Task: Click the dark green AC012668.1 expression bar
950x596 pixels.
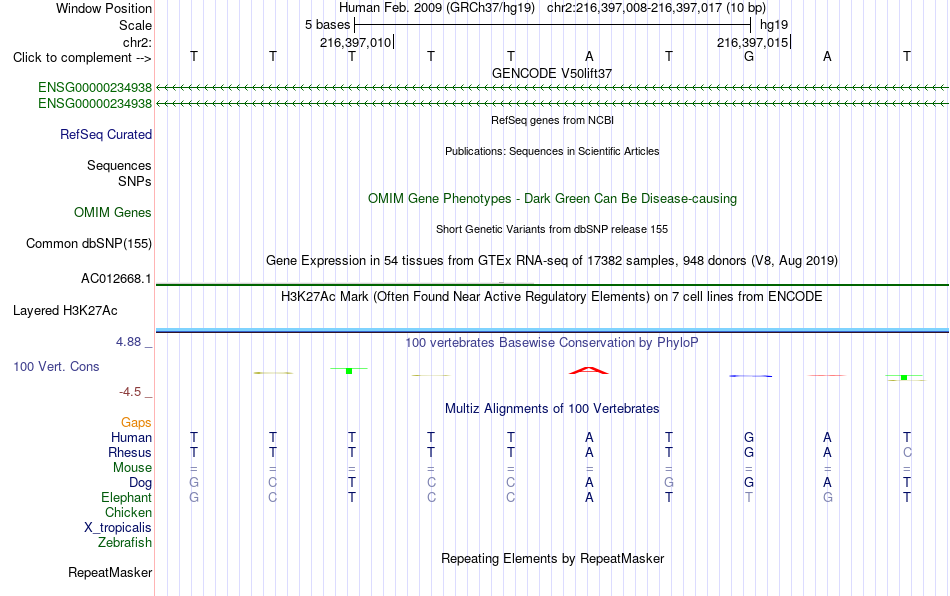Action: (552, 285)
